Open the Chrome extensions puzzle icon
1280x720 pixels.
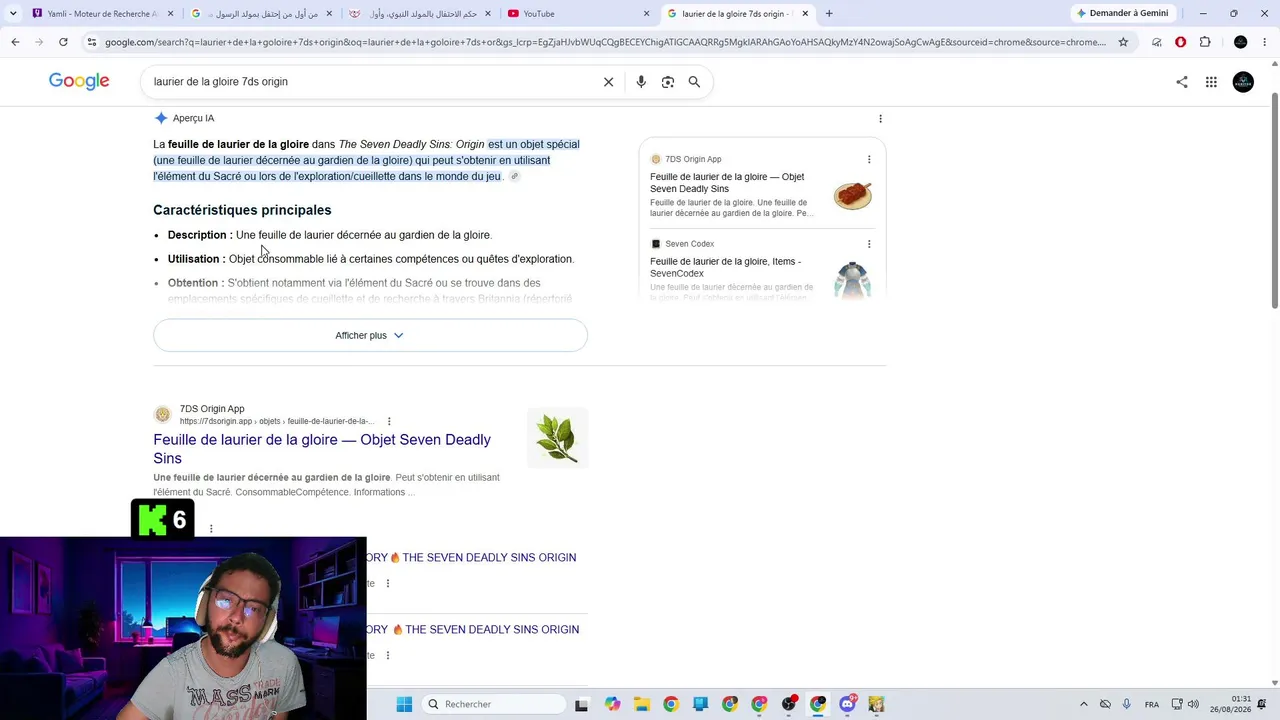tap(1205, 42)
